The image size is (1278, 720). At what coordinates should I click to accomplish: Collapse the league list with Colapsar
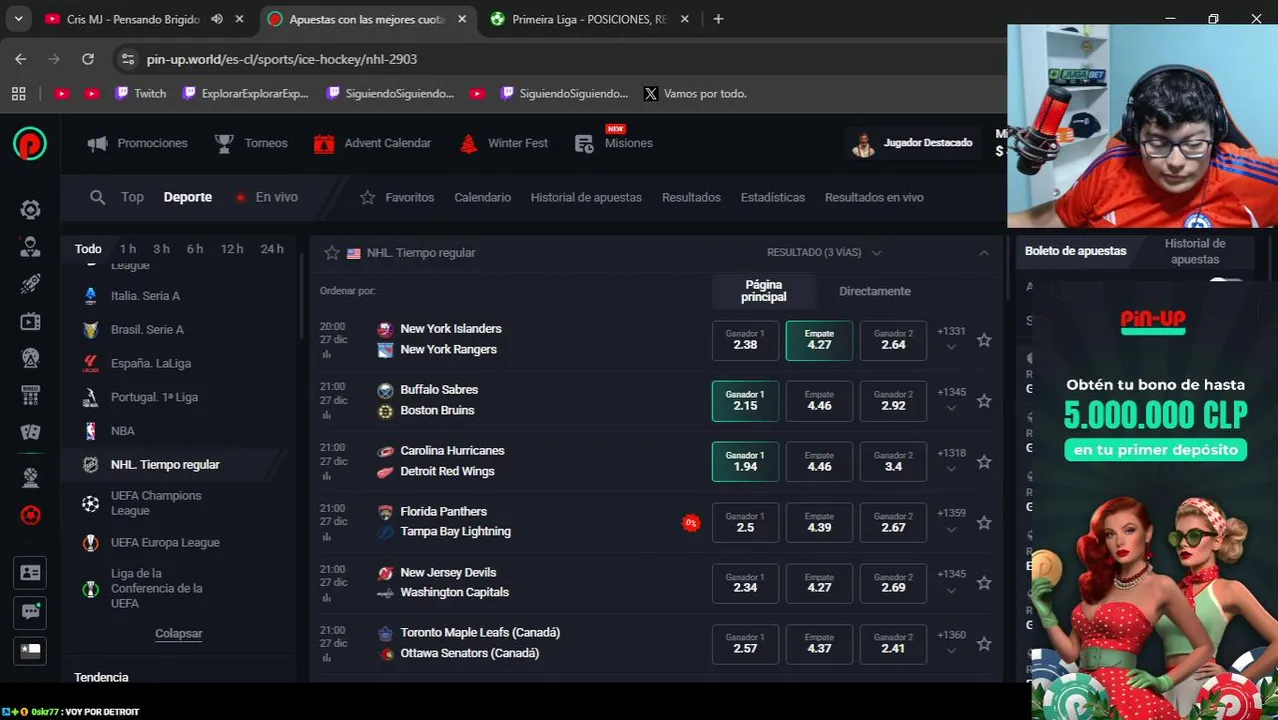179,633
